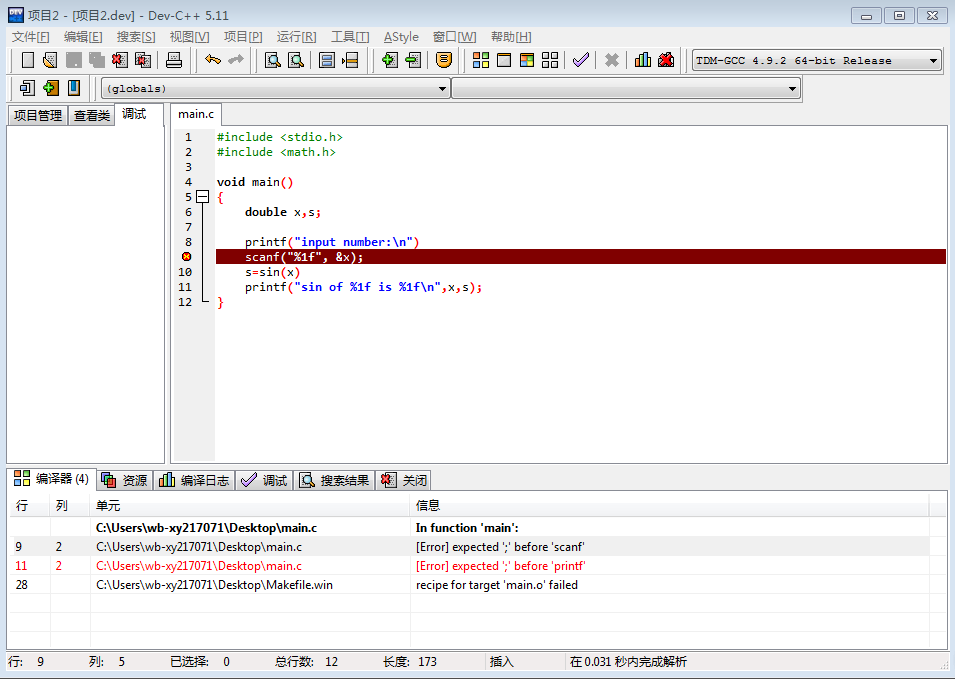
Task: Open the 文件[F] menu
Action: point(30,37)
